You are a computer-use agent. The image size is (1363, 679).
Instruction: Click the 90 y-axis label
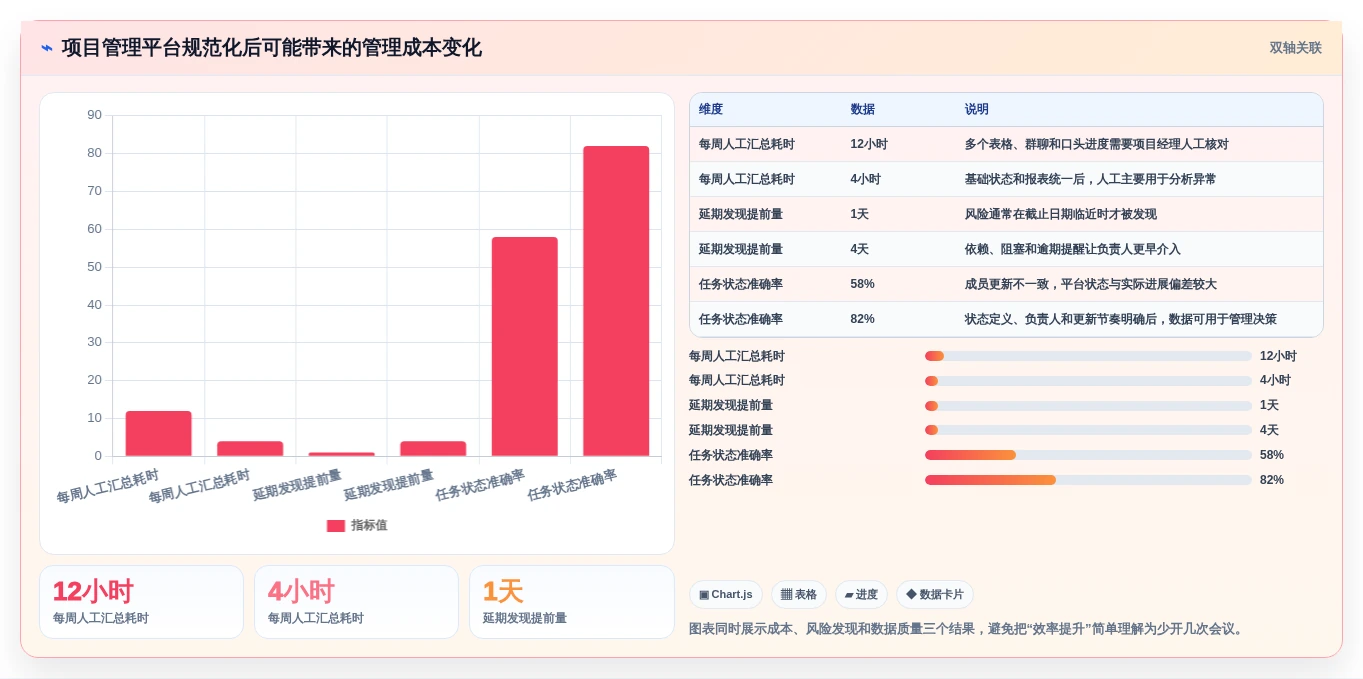[x=94, y=115]
